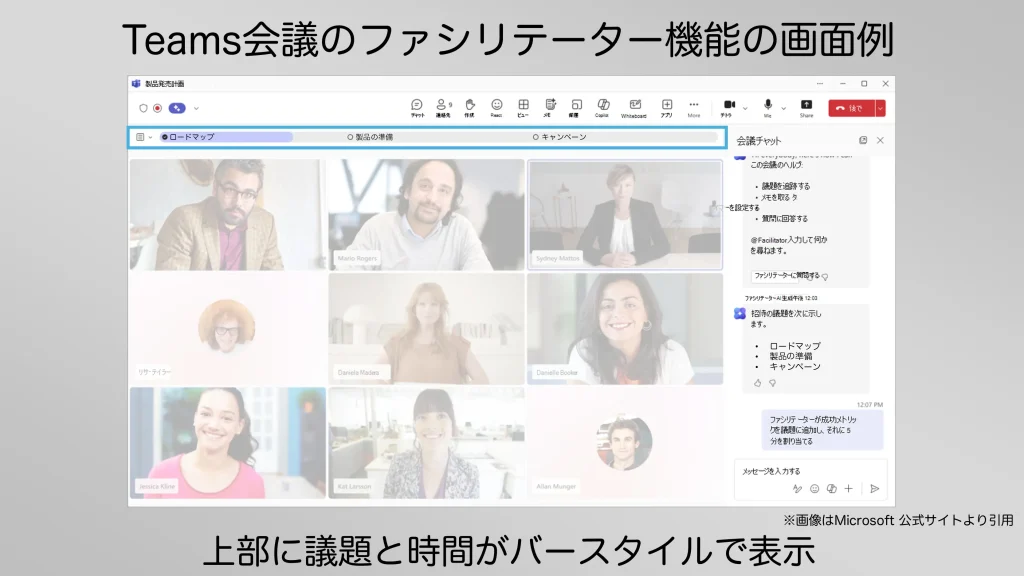Open the チャット (Chat) icon in toolbar
This screenshot has width=1024, height=576.
[x=415, y=105]
